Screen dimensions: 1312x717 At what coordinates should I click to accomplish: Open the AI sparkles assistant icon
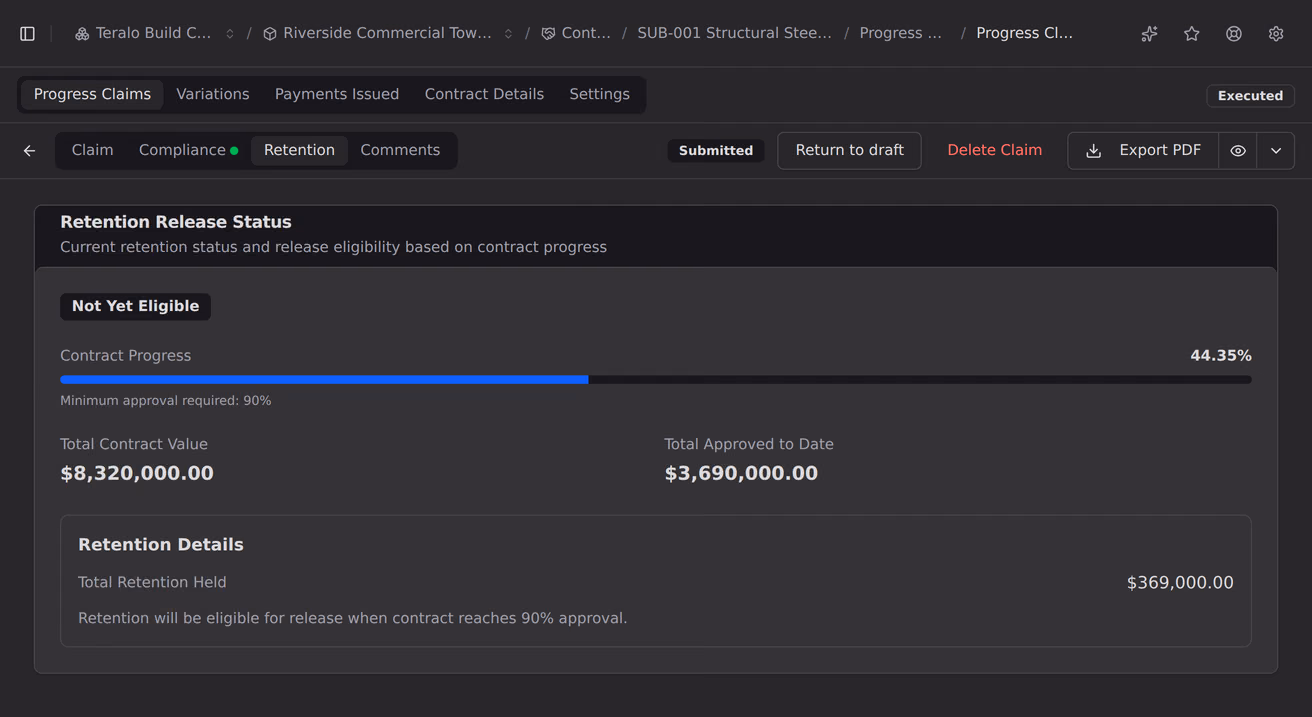click(1150, 34)
